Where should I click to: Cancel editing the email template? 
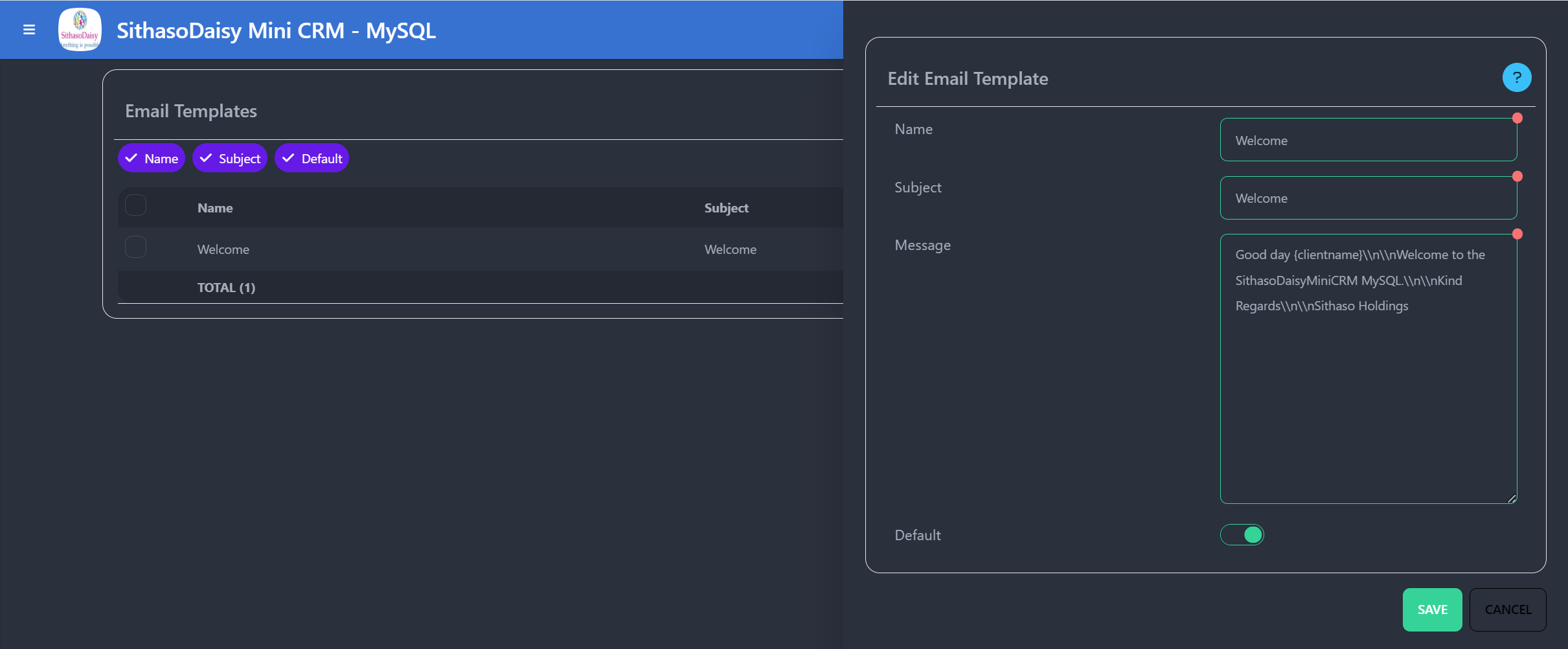tap(1508, 609)
